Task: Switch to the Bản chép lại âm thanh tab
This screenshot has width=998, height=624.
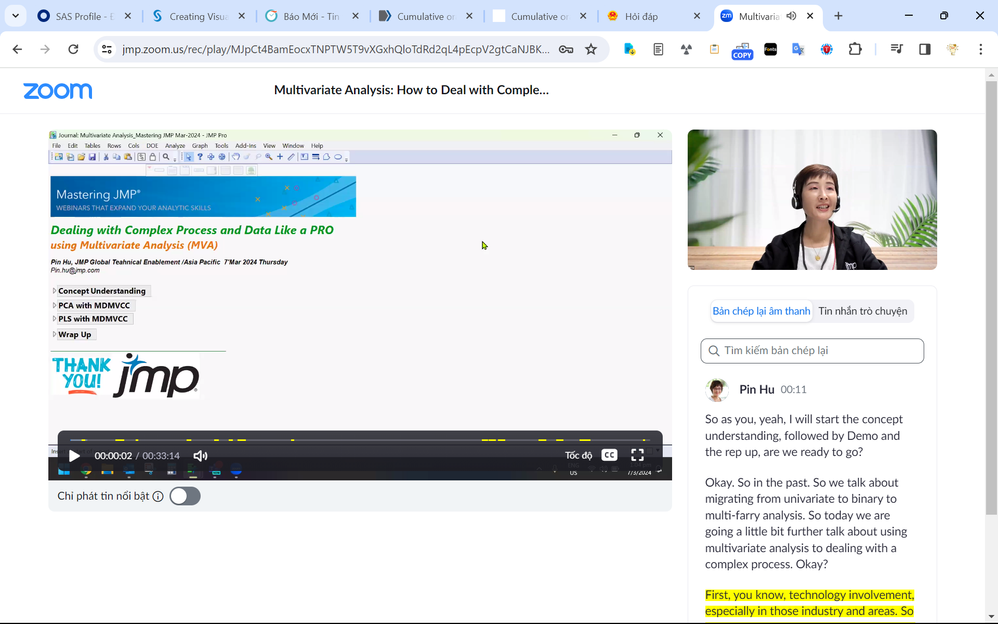Action: pyautogui.click(x=761, y=311)
